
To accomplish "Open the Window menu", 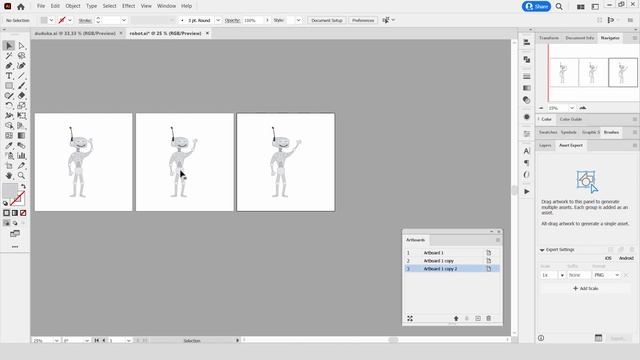I will click(167, 6).
